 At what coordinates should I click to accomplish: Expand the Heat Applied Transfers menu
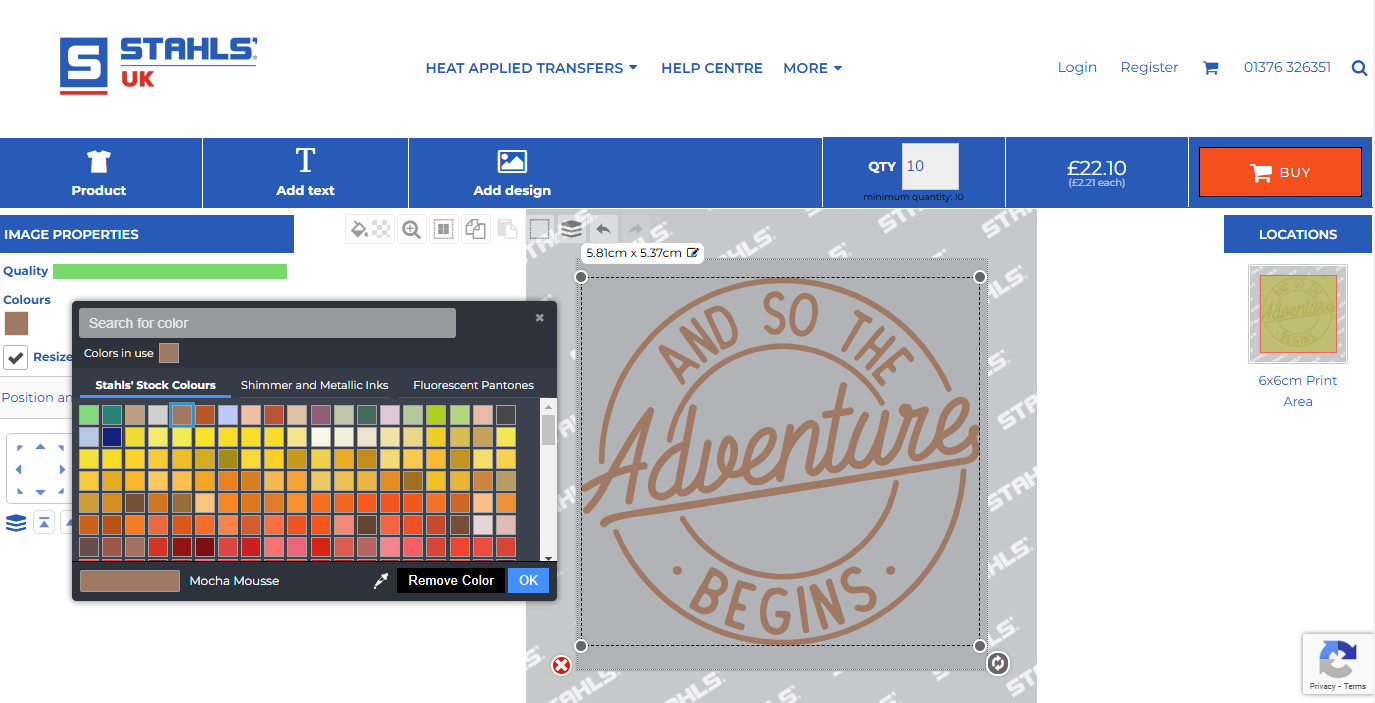point(531,68)
